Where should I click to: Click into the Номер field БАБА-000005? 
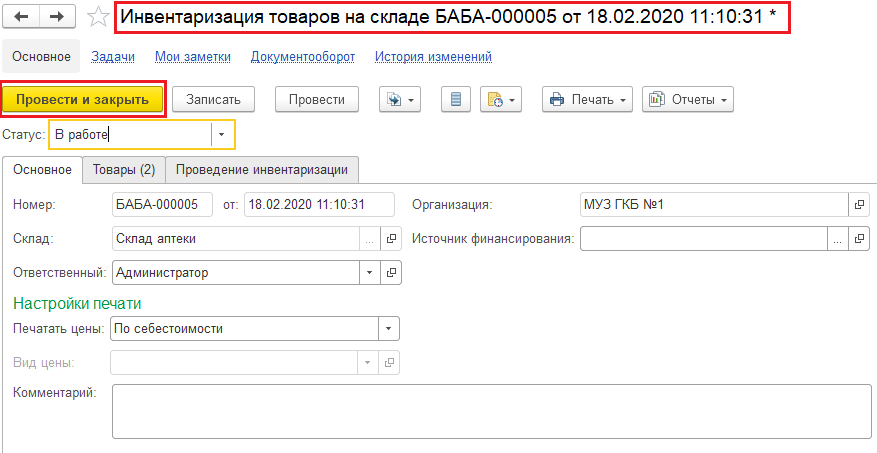(162, 205)
